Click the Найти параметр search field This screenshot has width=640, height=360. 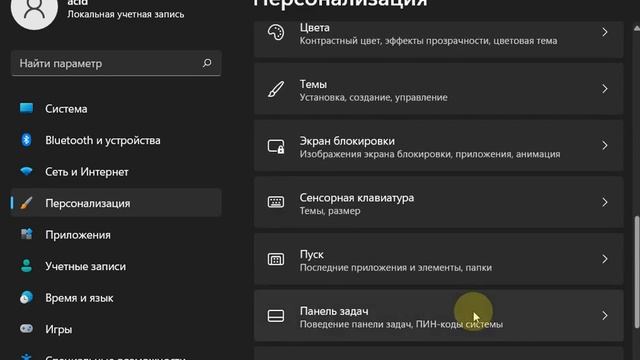116,63
